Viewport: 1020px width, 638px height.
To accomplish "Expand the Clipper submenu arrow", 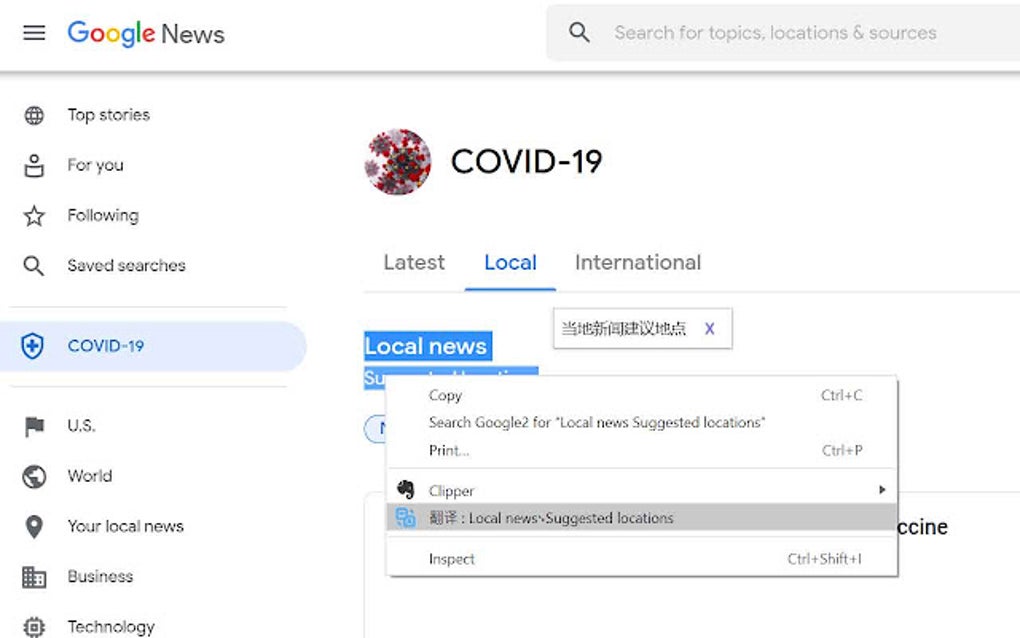I will point(881,490).
